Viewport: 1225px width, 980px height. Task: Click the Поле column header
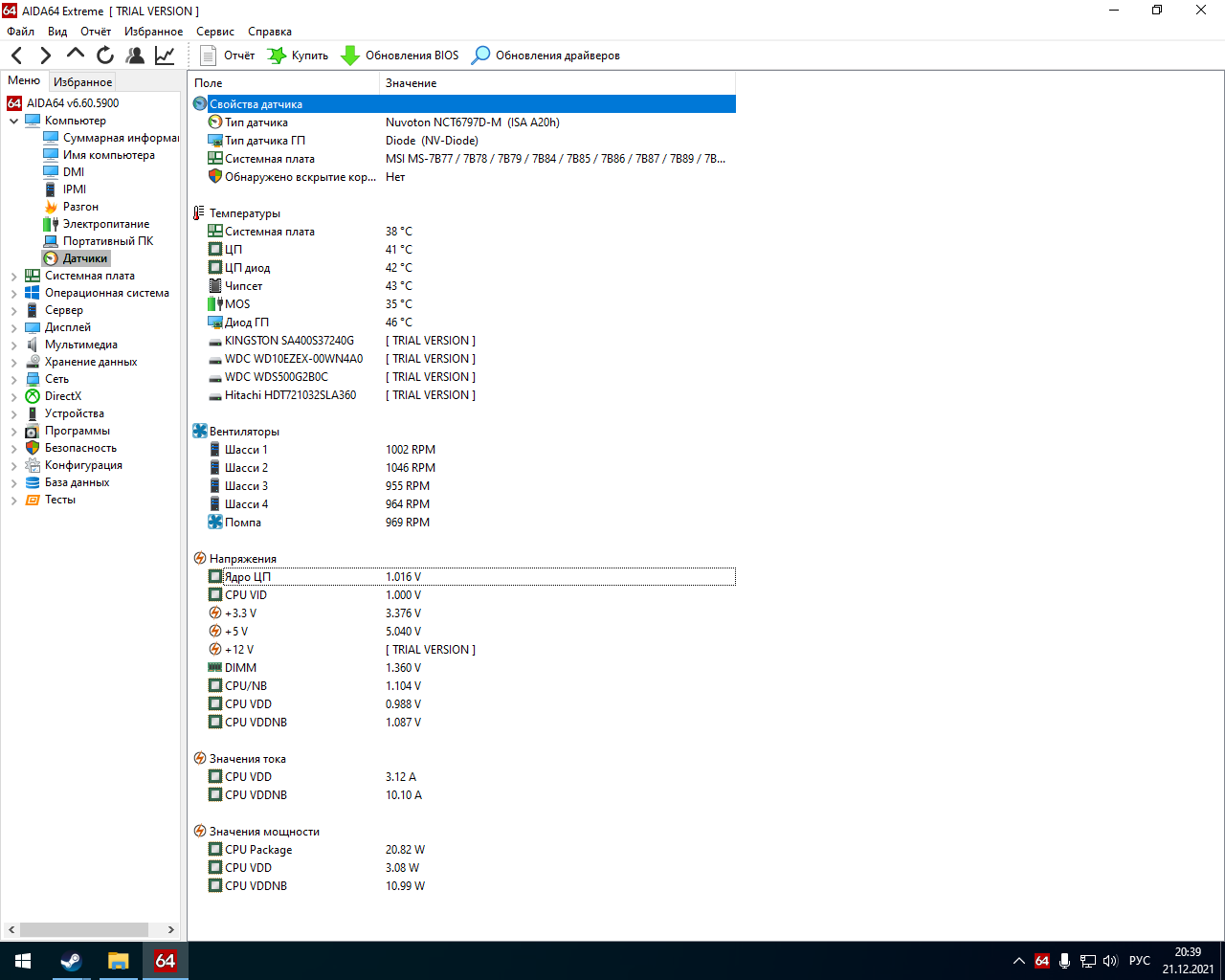[x=284, y=83]
